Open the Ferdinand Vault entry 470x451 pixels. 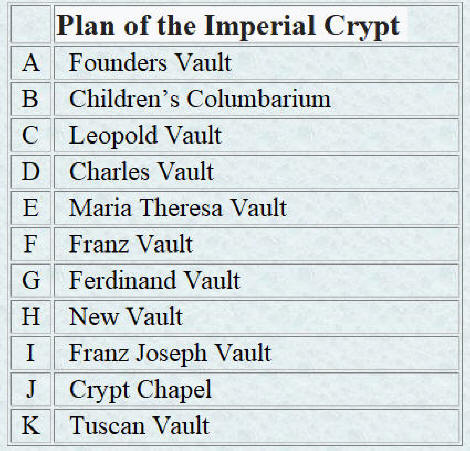point(154,280)
